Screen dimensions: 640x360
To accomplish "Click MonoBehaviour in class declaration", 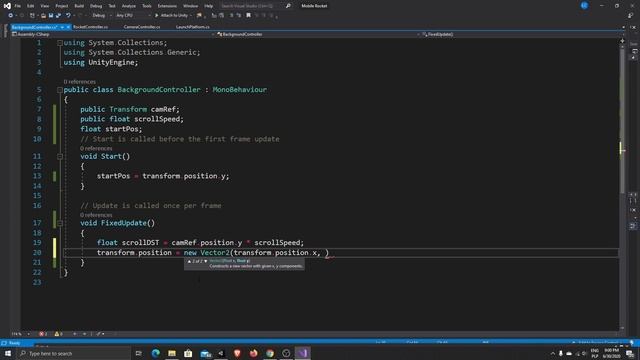I will (x=240, y=89).
